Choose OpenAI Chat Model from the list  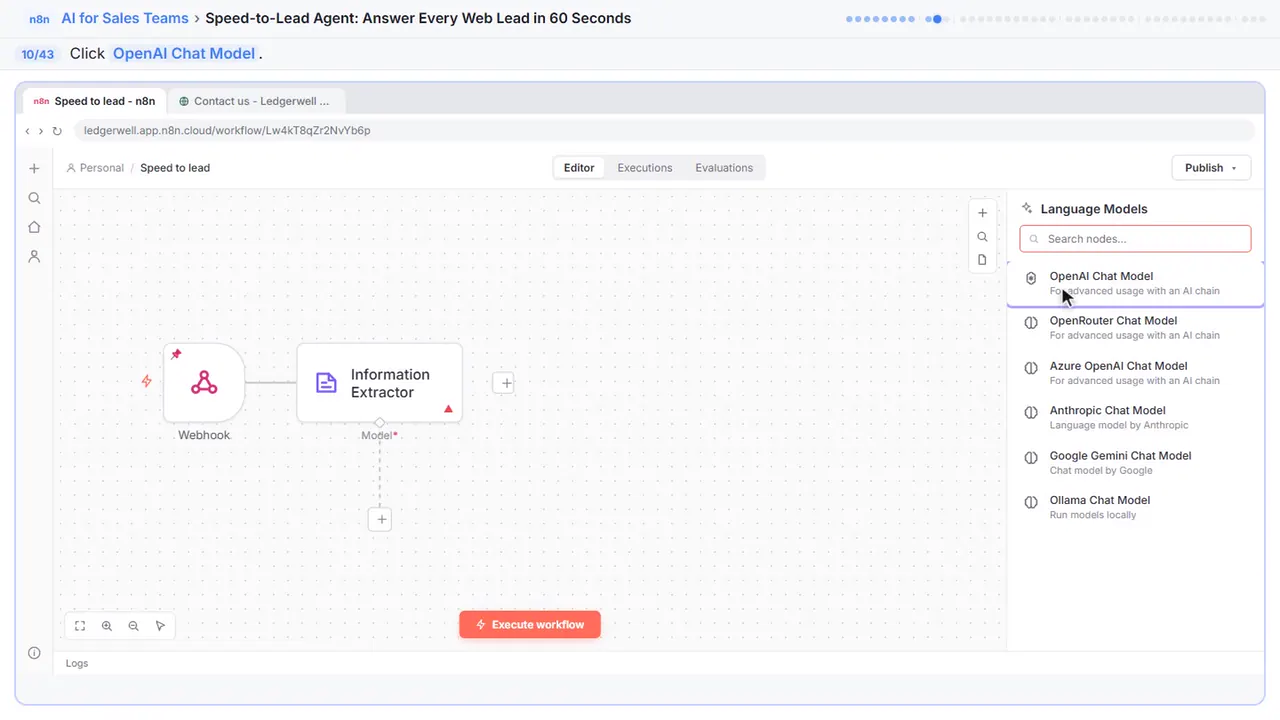pyautogui.click(x=1135, y=283)
